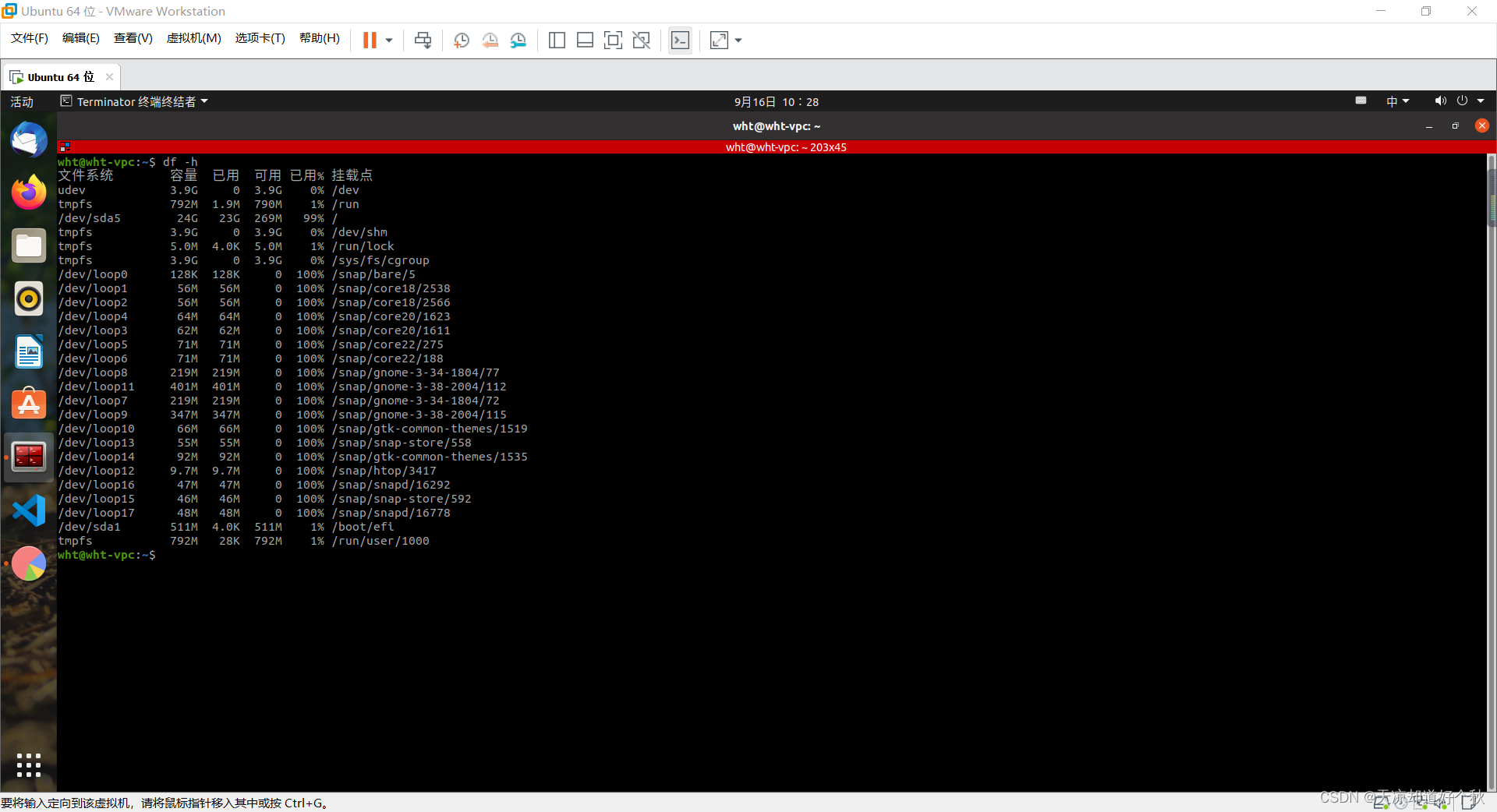The height and width of the screenshot is (812, 1497).
Task: Click the on-screen keyboard indicator in top bar
Action: coord(1361,101)
